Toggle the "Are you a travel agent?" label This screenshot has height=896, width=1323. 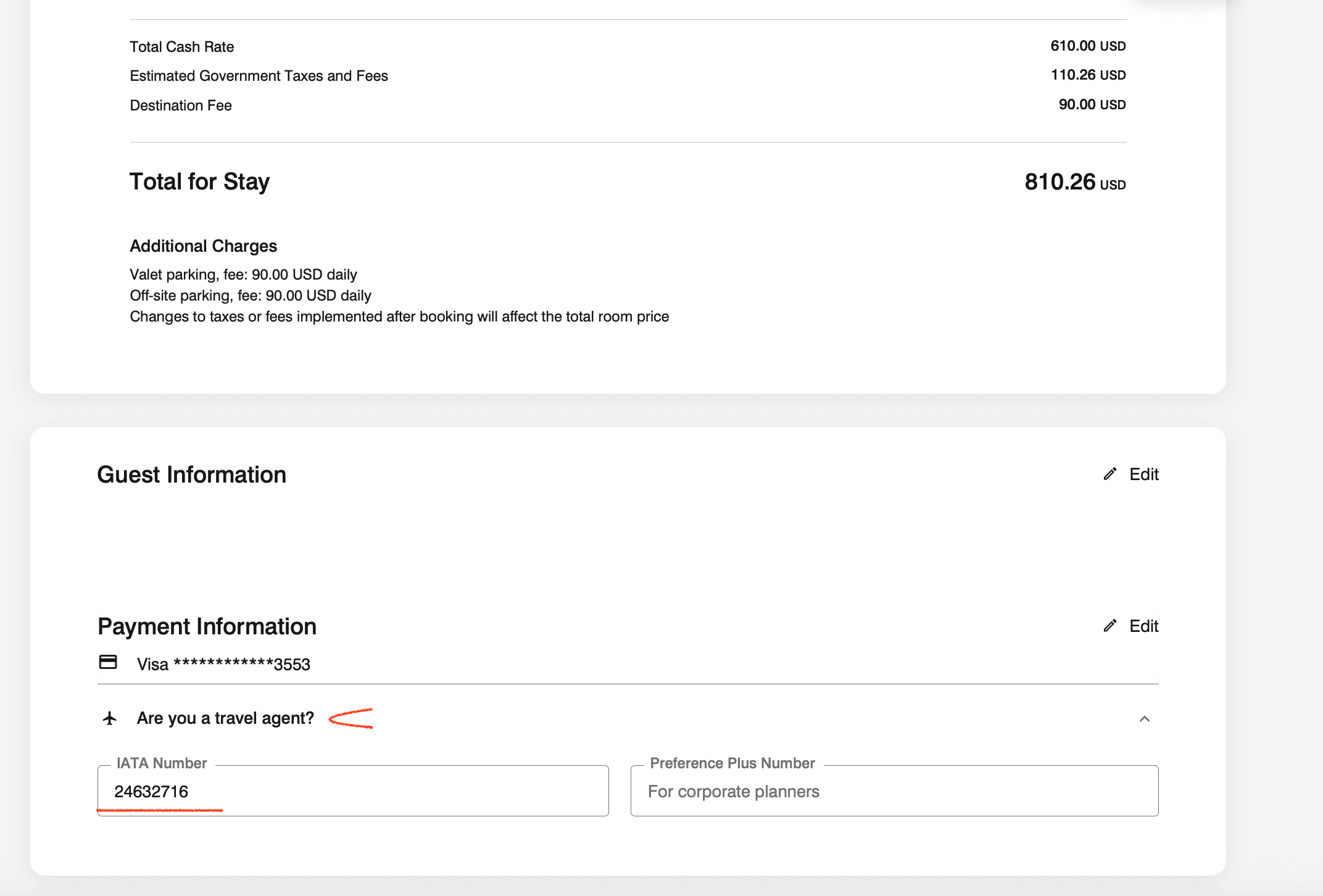coord(225,718)
